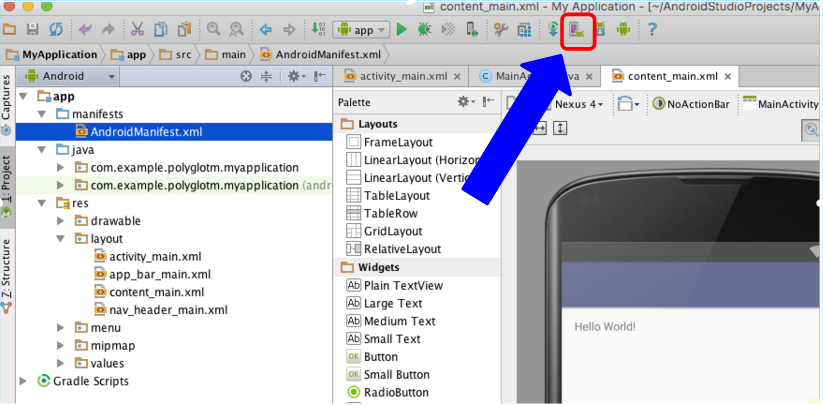Image resolution: width=823 pixels, height=405 pixels.
Task: Collapse the app module node
Action: tap(24, 97)
